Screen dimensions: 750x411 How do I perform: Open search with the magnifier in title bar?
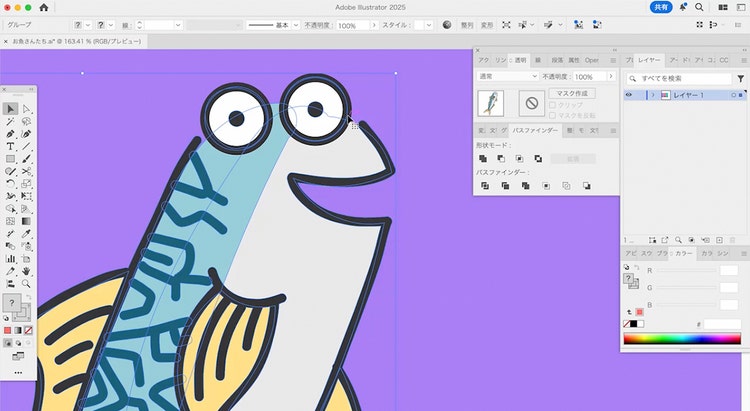pos(699,7)
